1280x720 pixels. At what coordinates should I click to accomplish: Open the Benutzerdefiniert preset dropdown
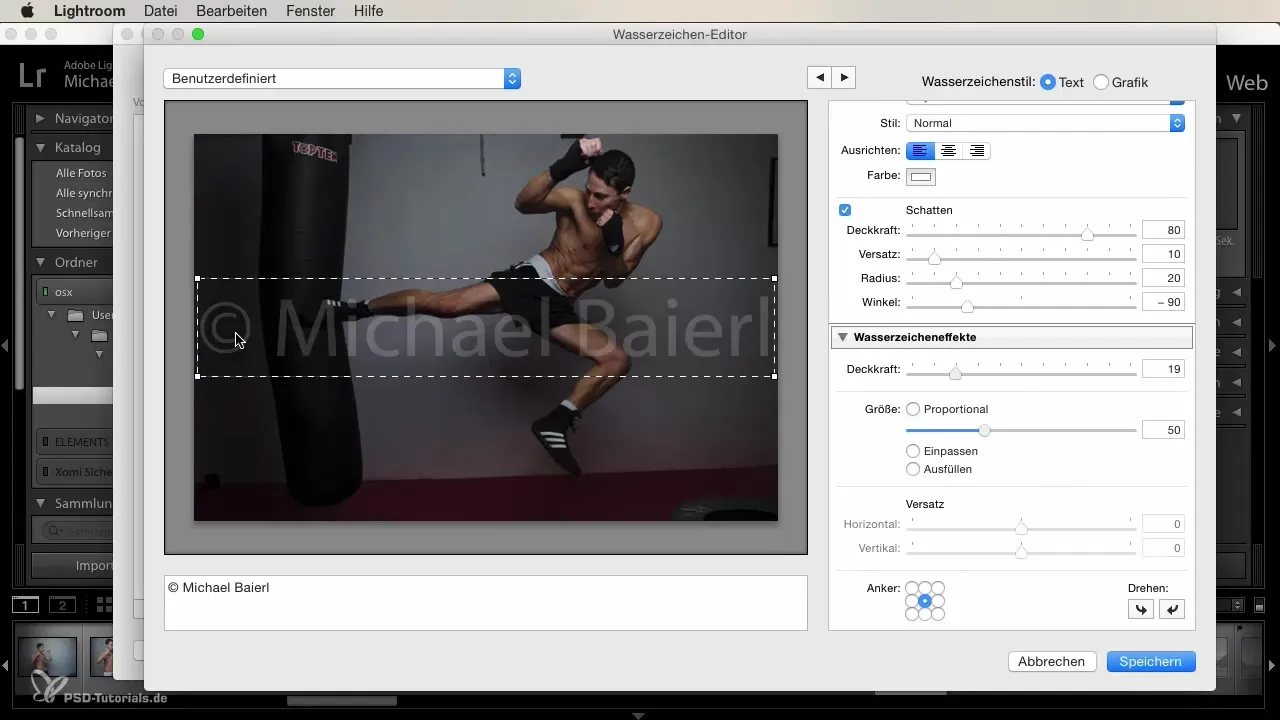click(x=342, y=78)
